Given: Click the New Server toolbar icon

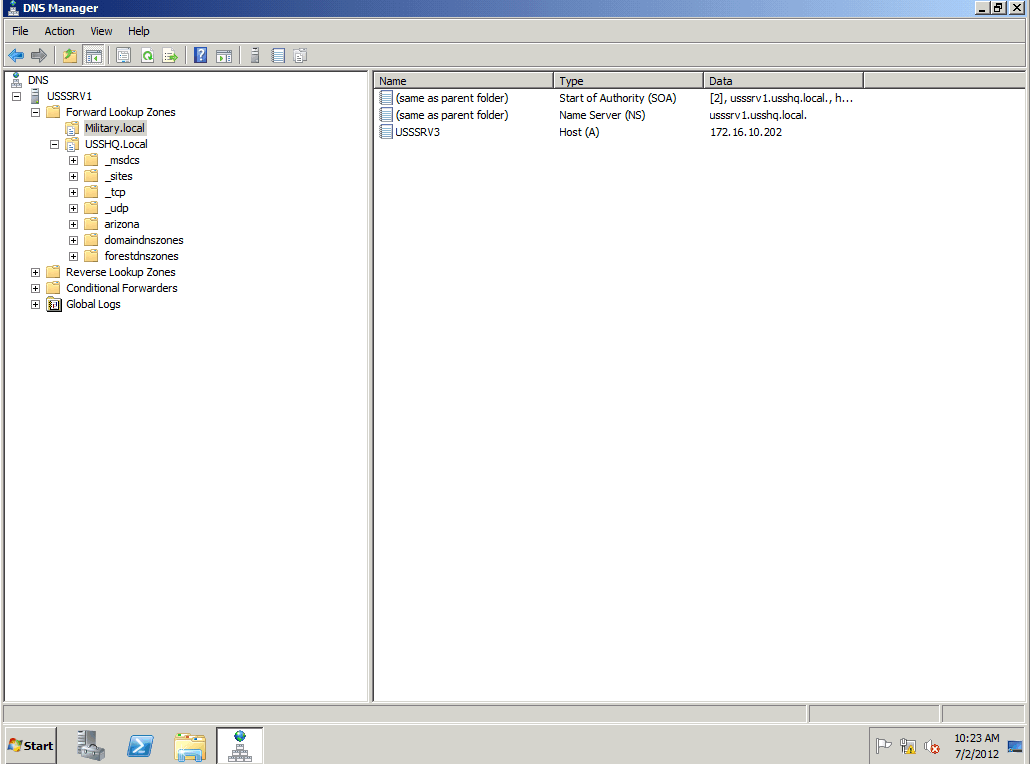Looking at the screenshot, I should (x=255, y=56).
